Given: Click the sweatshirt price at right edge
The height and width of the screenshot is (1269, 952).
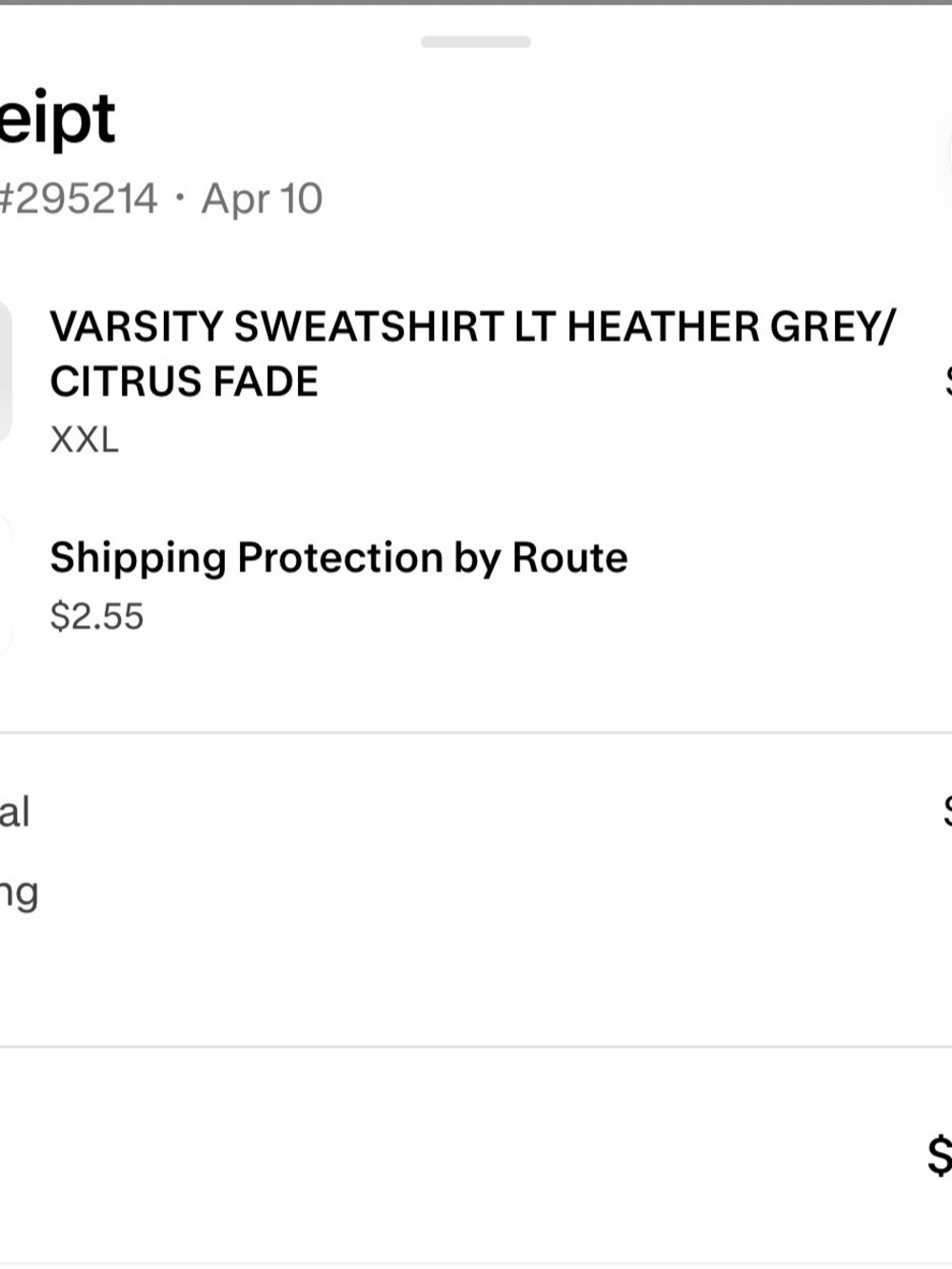Looking at the screenshot, I should click(x=948, y=382).
